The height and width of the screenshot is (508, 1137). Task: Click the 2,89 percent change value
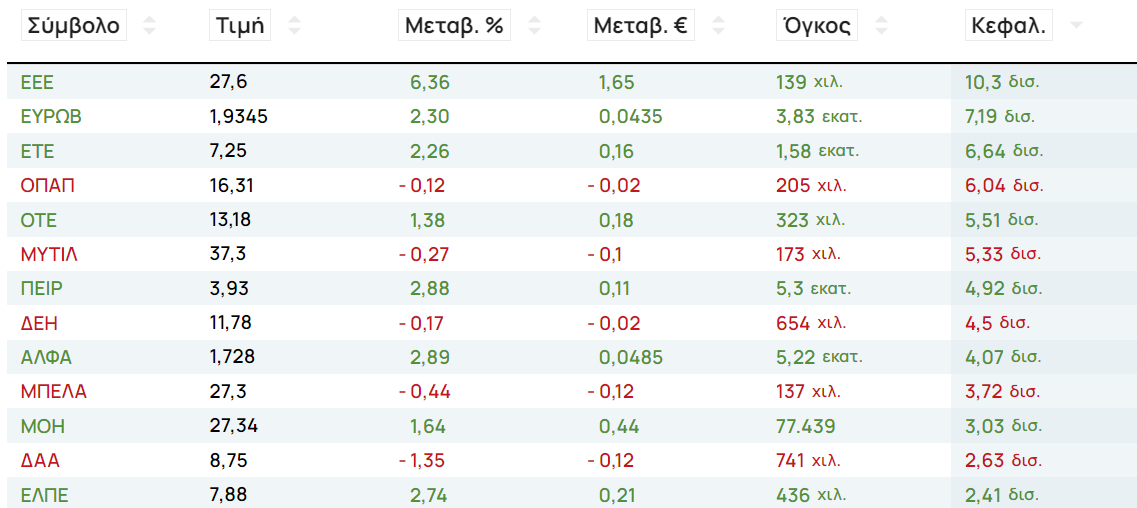(430, 357)
